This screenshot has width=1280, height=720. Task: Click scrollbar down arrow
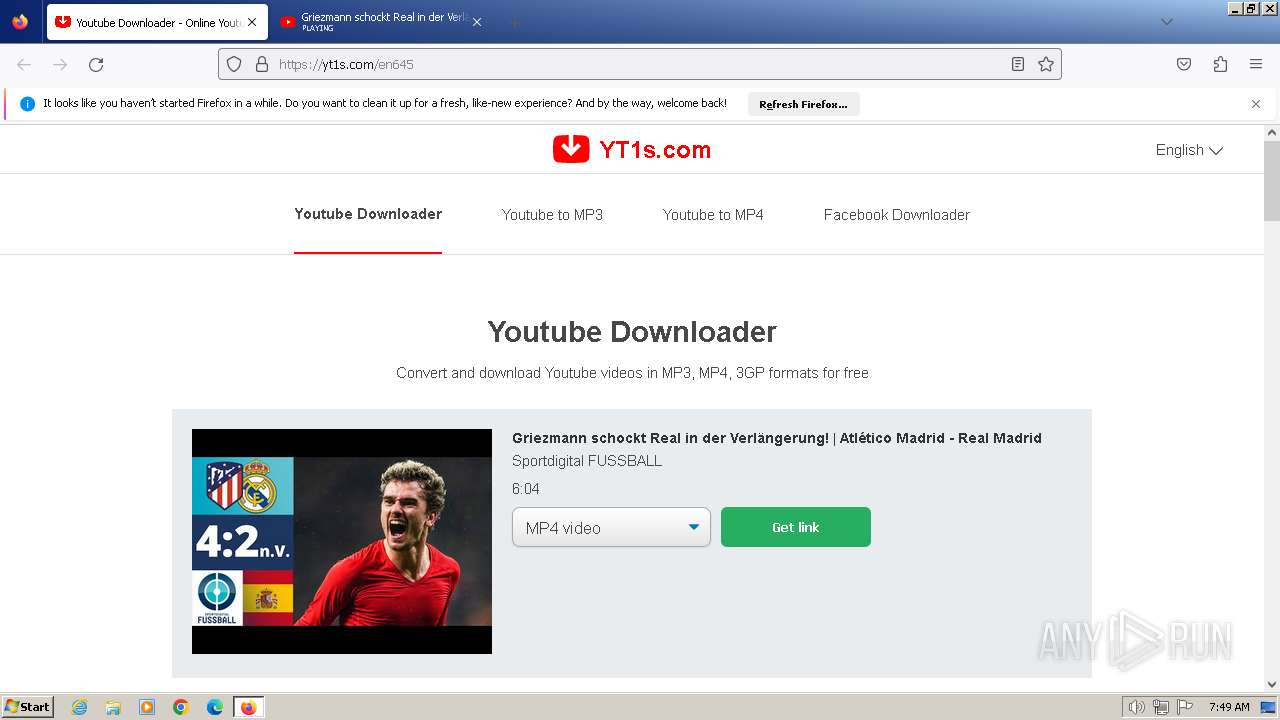[x=1272, y=685]
